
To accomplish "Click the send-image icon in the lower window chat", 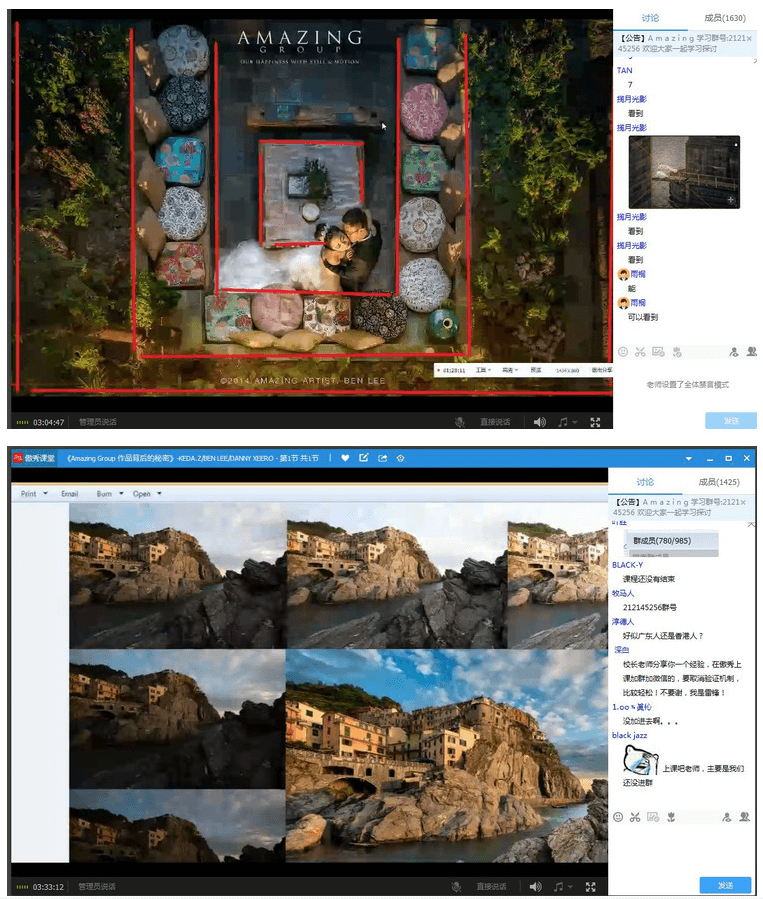I will click(x=653, y=817).
